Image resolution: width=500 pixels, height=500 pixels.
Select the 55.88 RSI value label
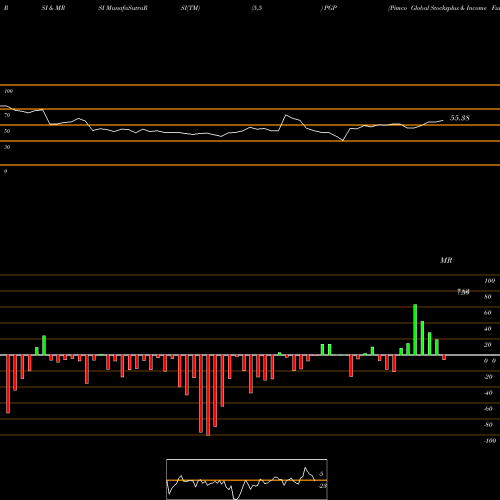[x=460, y=118]
